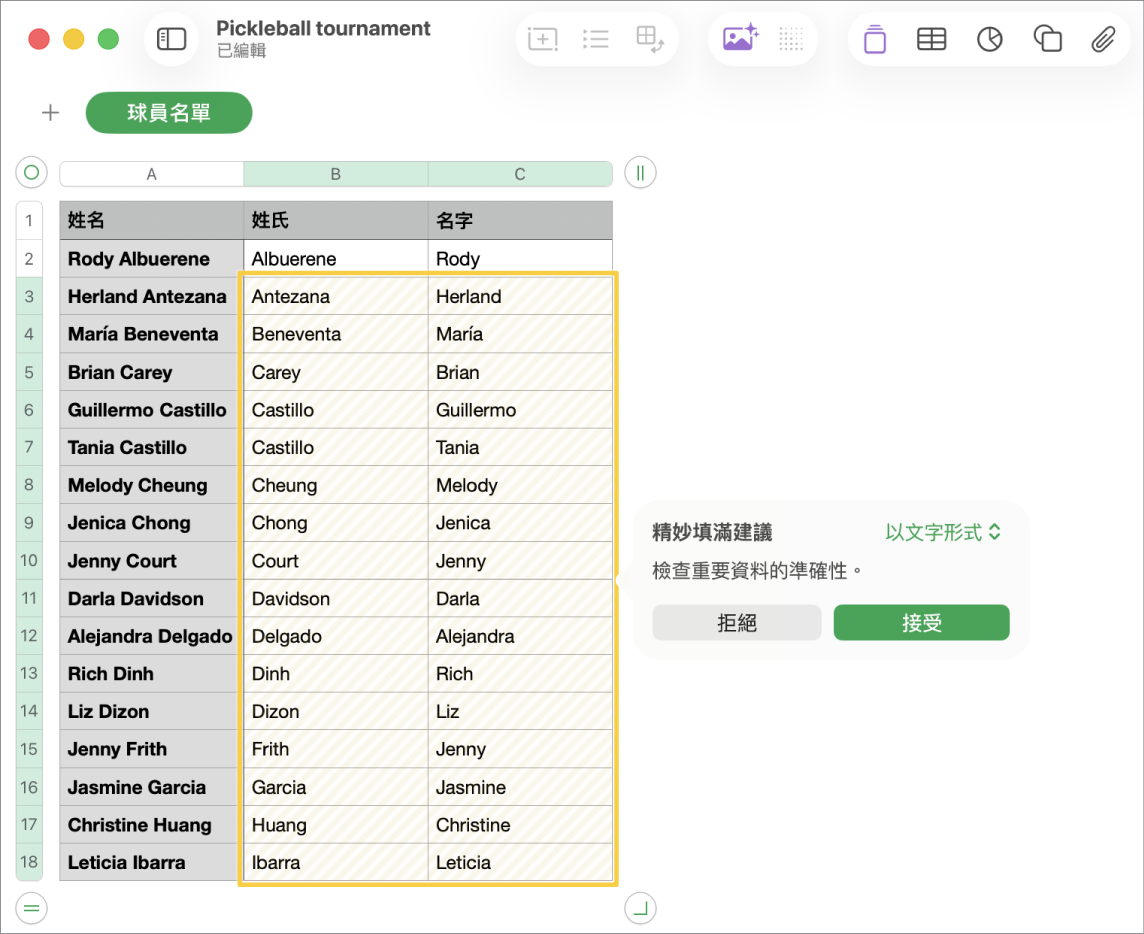Add a new sheet with plus

pos(50,112)
